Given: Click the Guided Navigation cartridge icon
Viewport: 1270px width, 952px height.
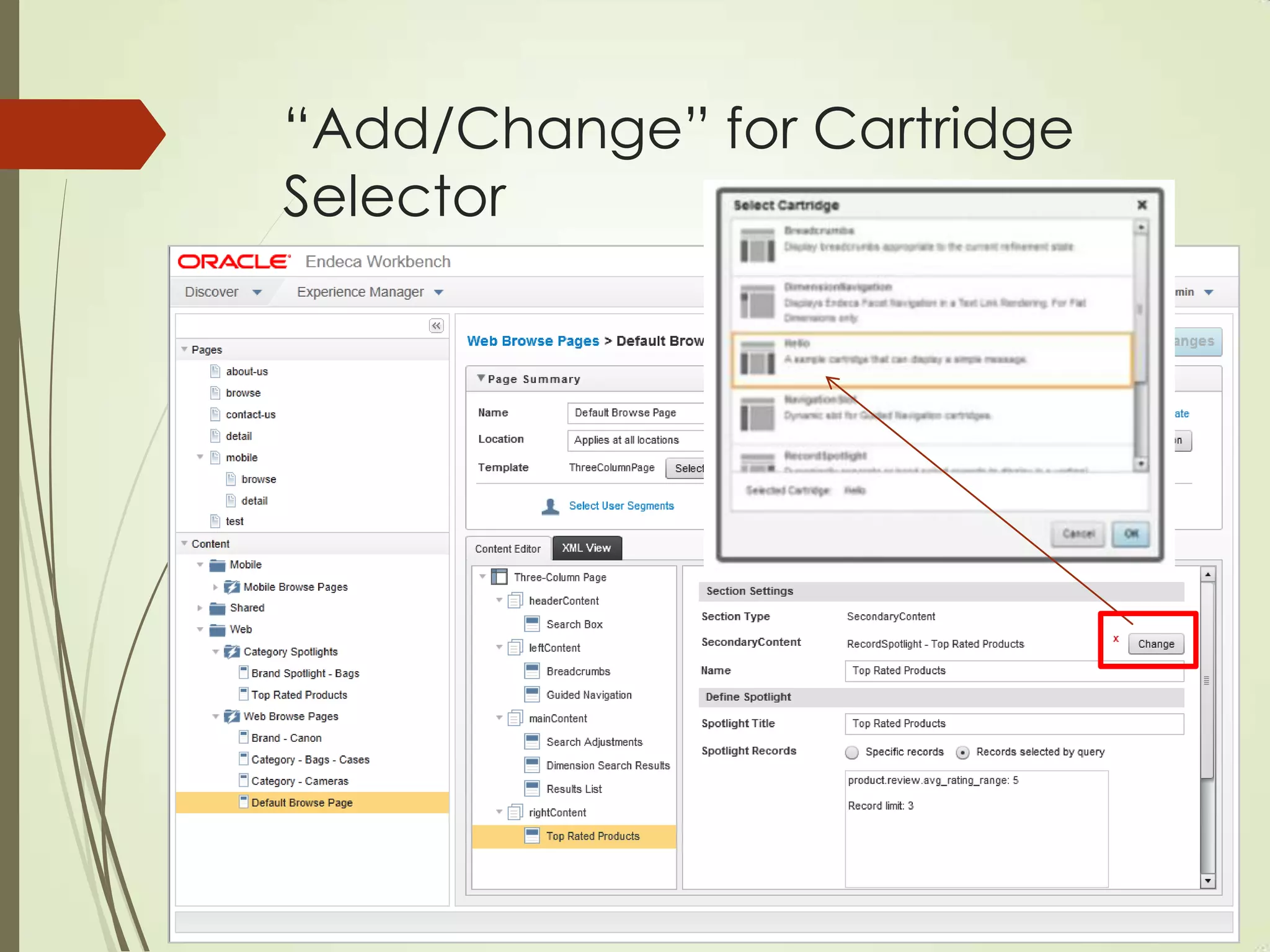Looking at the screenshot, I should [532, 694].
